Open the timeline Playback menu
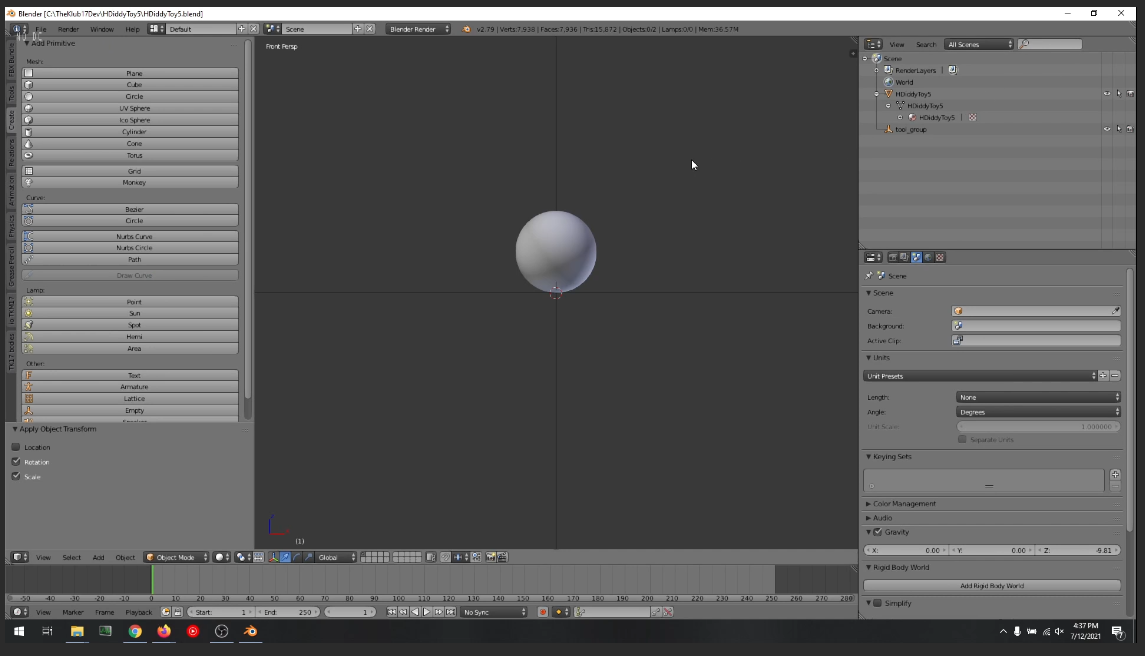 139,612
